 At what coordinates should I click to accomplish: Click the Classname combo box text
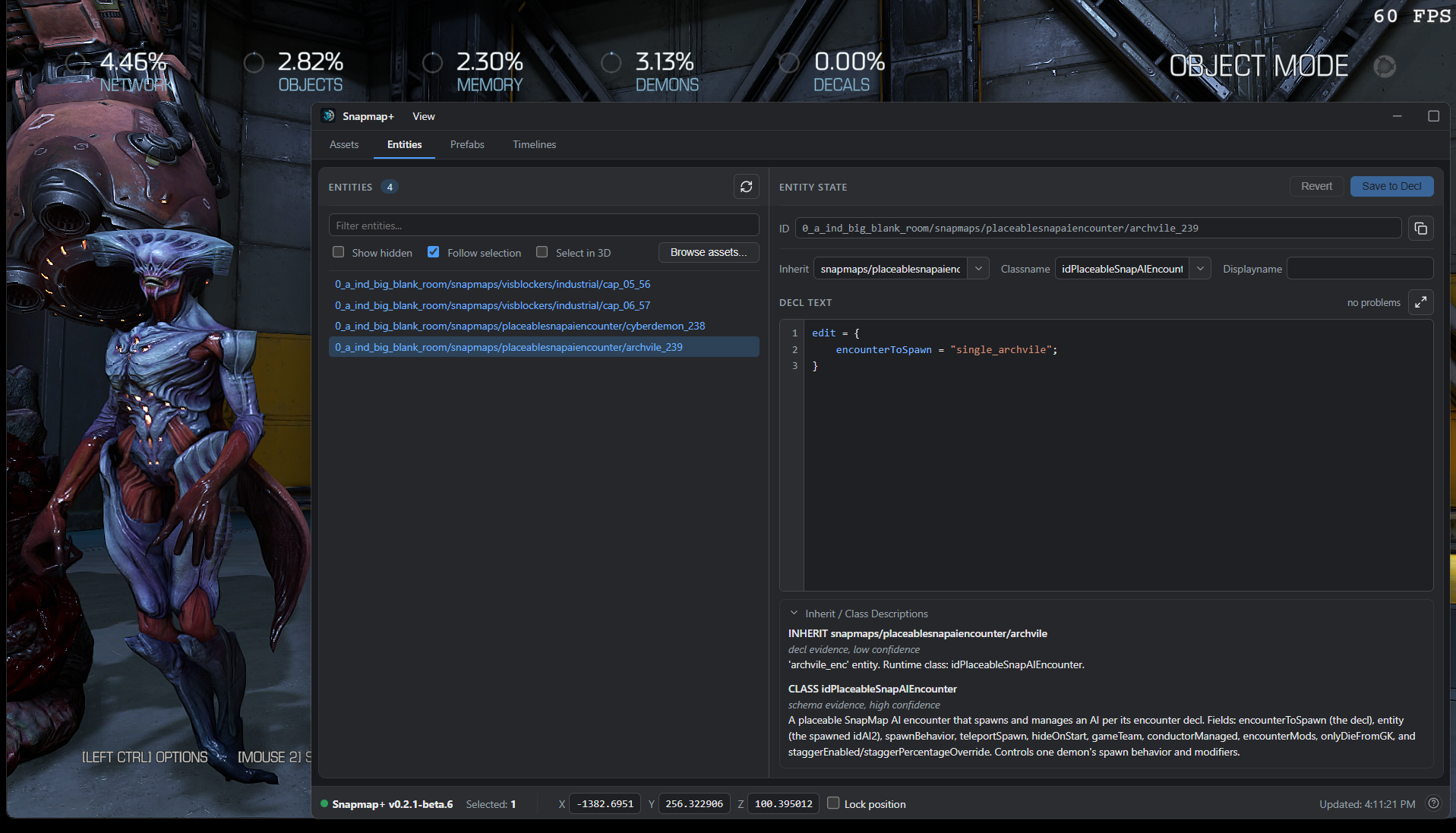[1122, 269]
